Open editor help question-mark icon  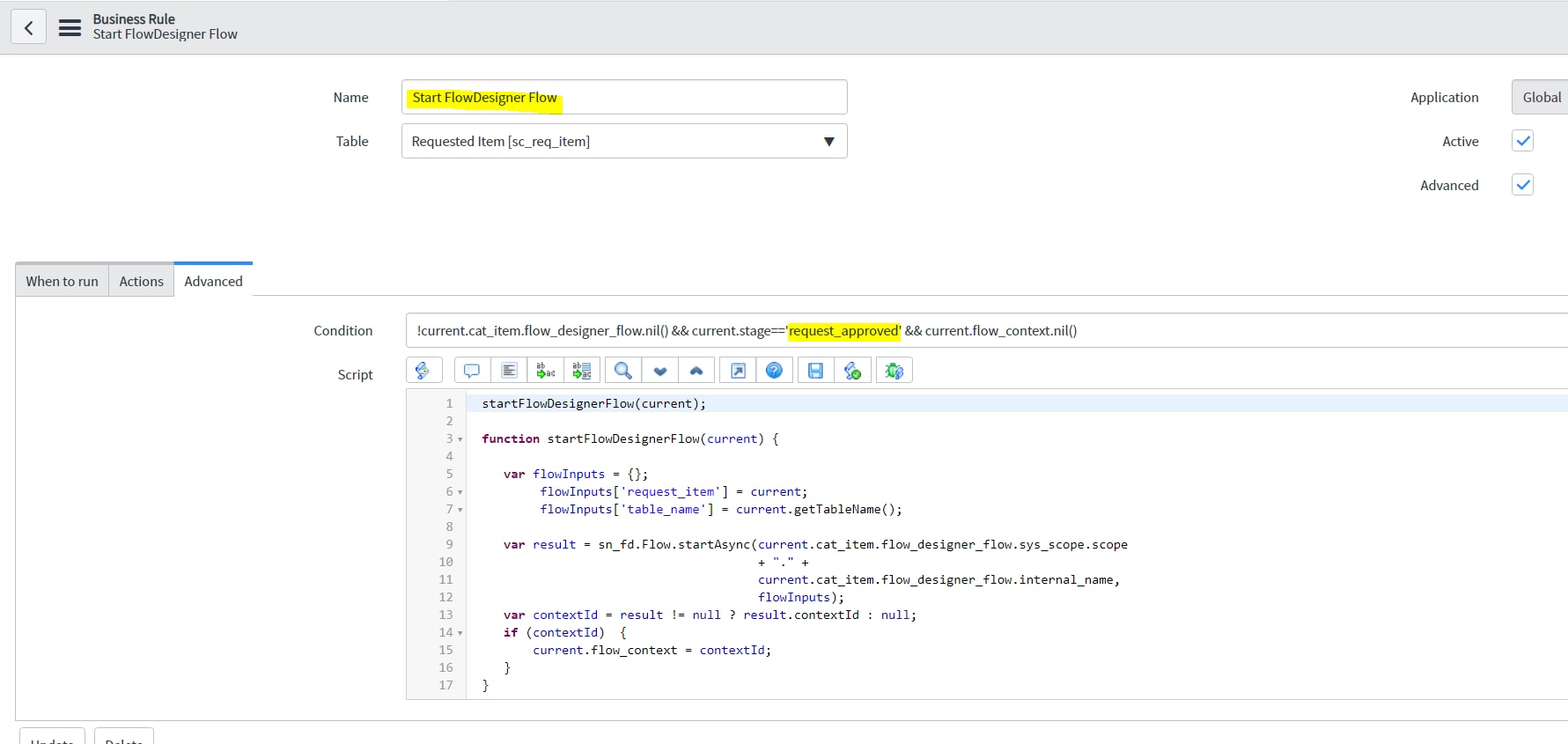(x=774, y=371)
